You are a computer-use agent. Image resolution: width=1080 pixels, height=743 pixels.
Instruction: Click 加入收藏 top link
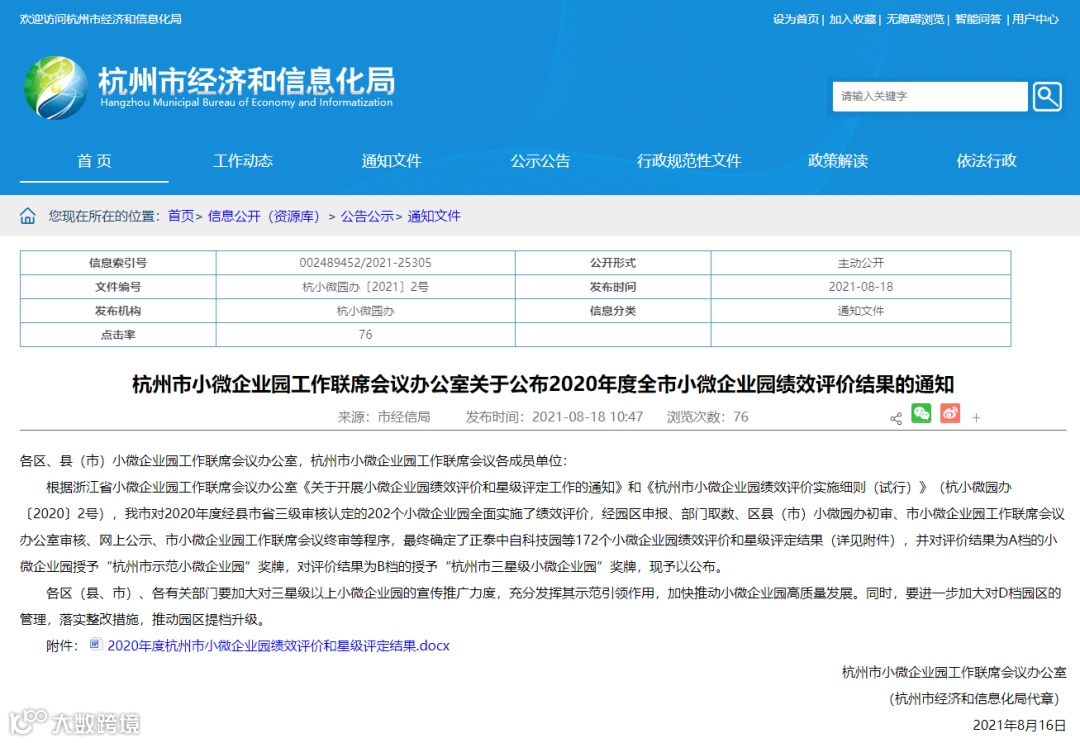tap(852, 19)
